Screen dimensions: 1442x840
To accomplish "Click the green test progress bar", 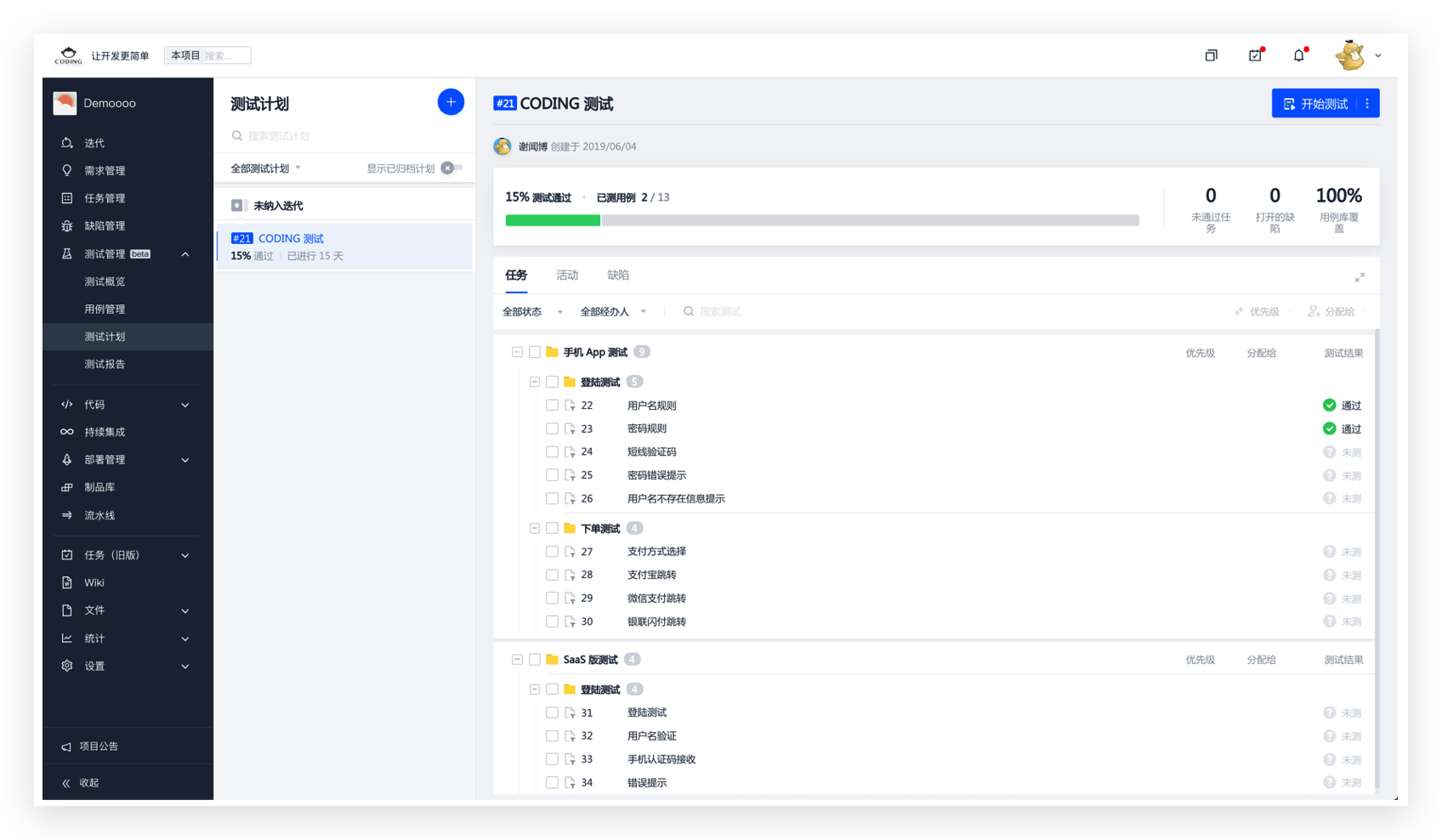I will 553,220.
